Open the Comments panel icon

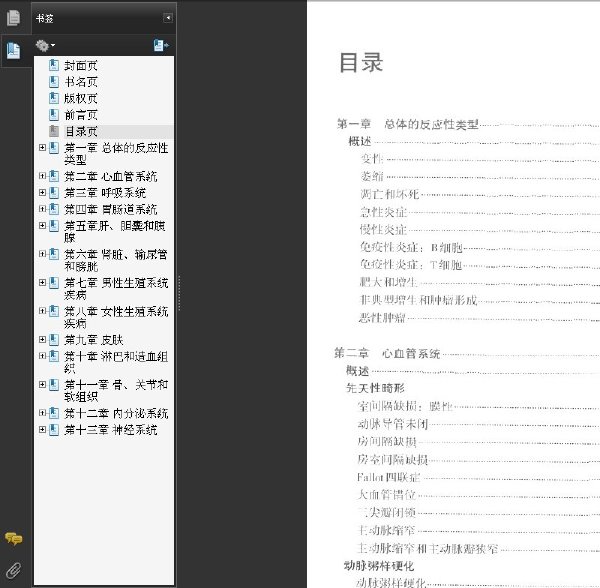point(14,539)
